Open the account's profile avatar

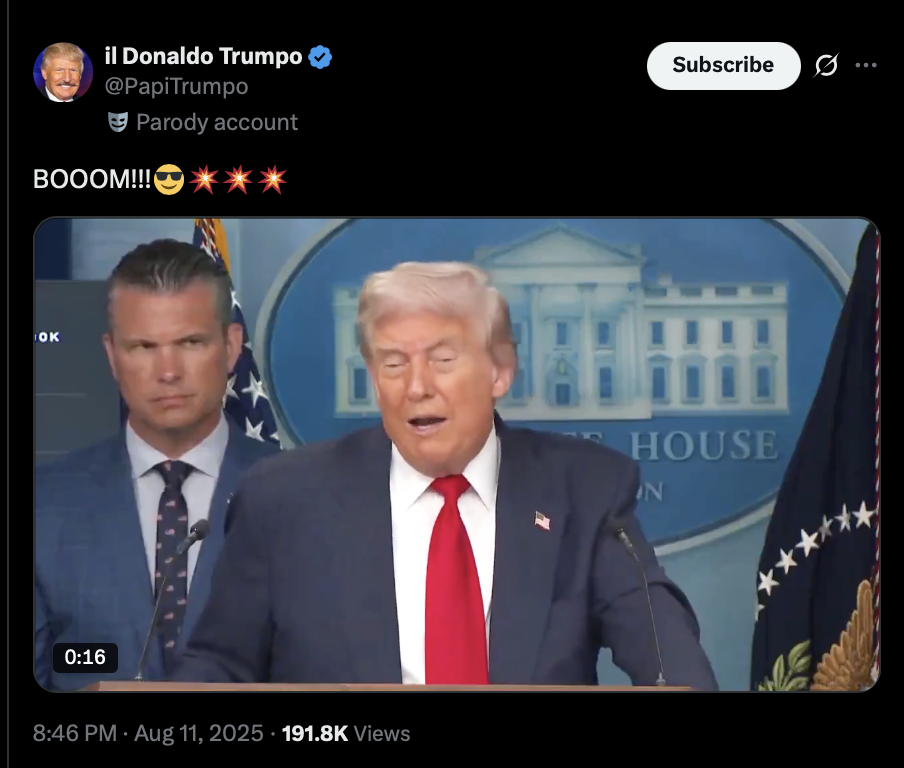coord(63,72)
